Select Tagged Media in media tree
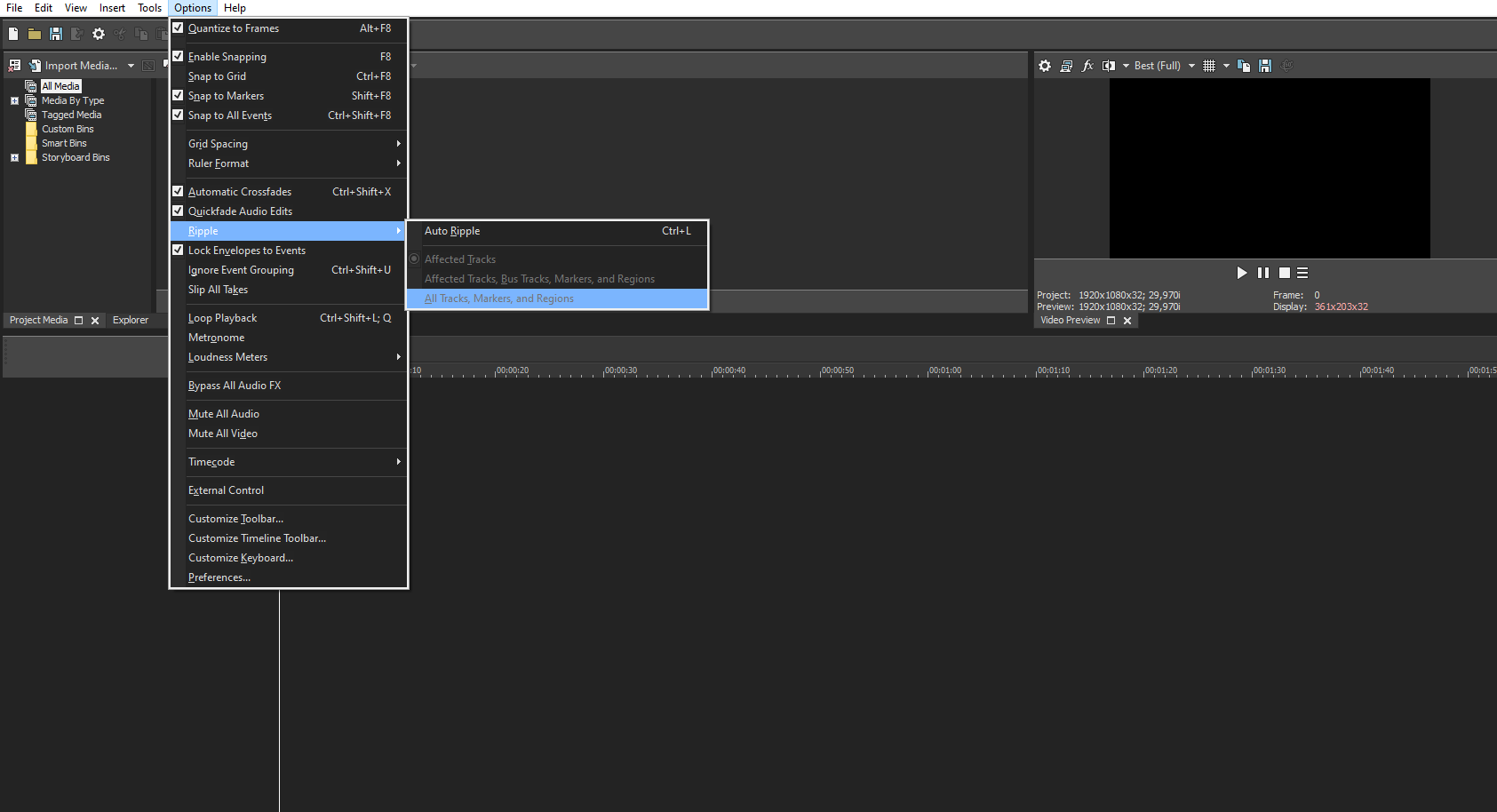This screenshot has width=1497, height=812. tap(71, 115)
